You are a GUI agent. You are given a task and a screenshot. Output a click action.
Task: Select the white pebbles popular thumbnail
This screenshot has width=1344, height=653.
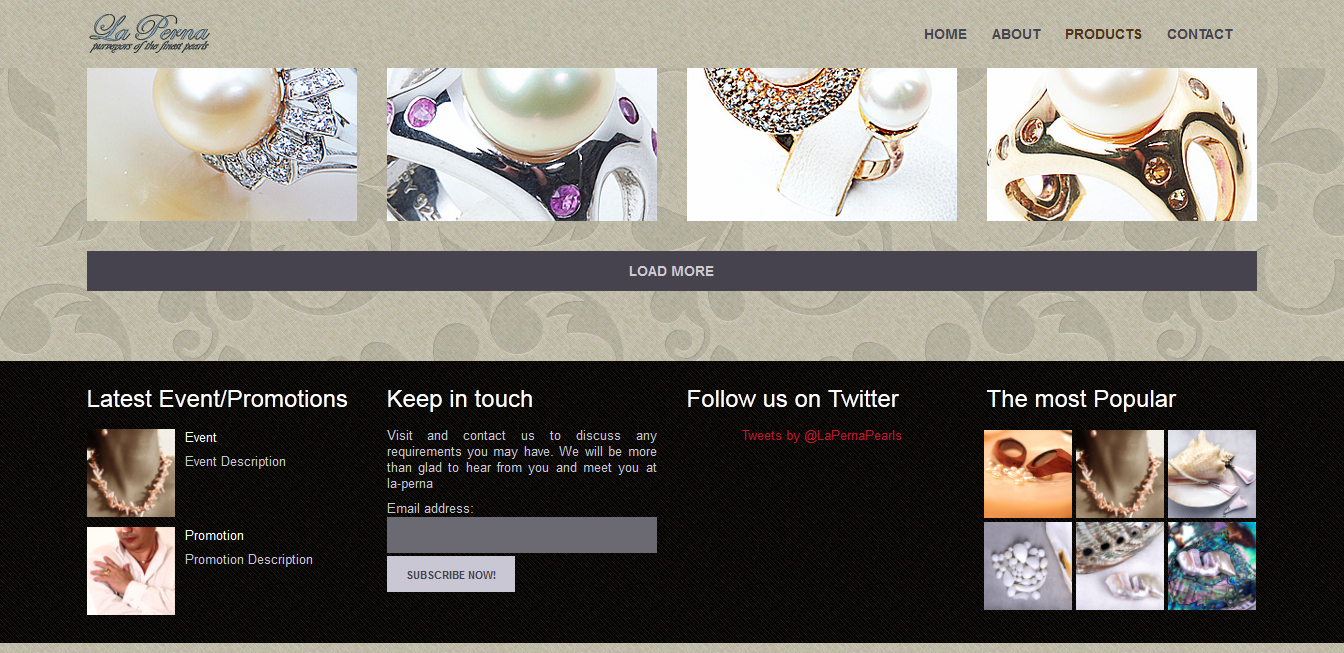click(x=1028, y=566)
